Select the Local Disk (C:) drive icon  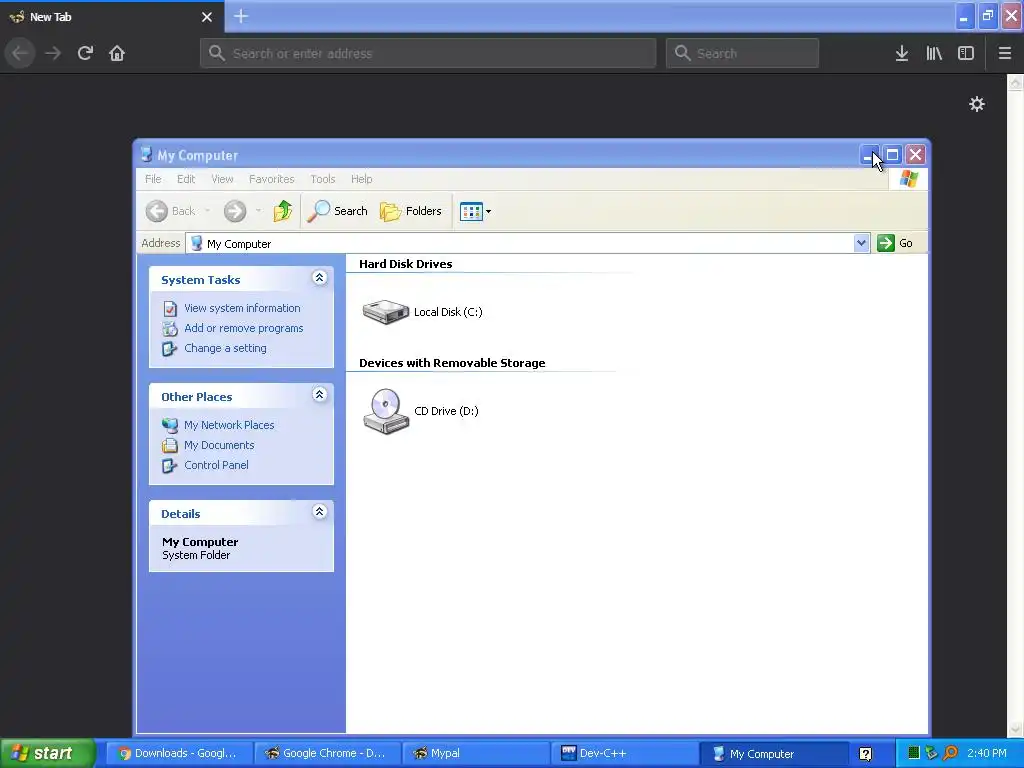coord(386,312)
